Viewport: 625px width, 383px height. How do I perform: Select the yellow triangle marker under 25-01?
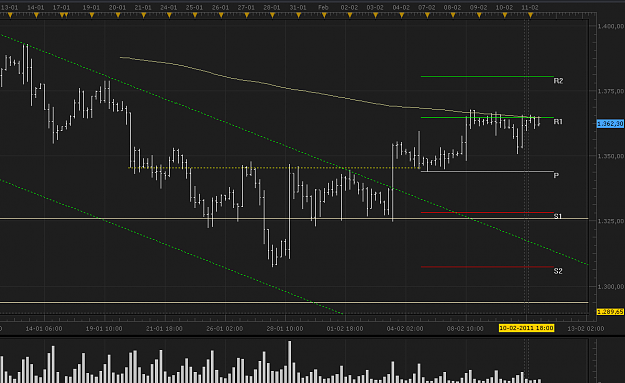(195, 15)
